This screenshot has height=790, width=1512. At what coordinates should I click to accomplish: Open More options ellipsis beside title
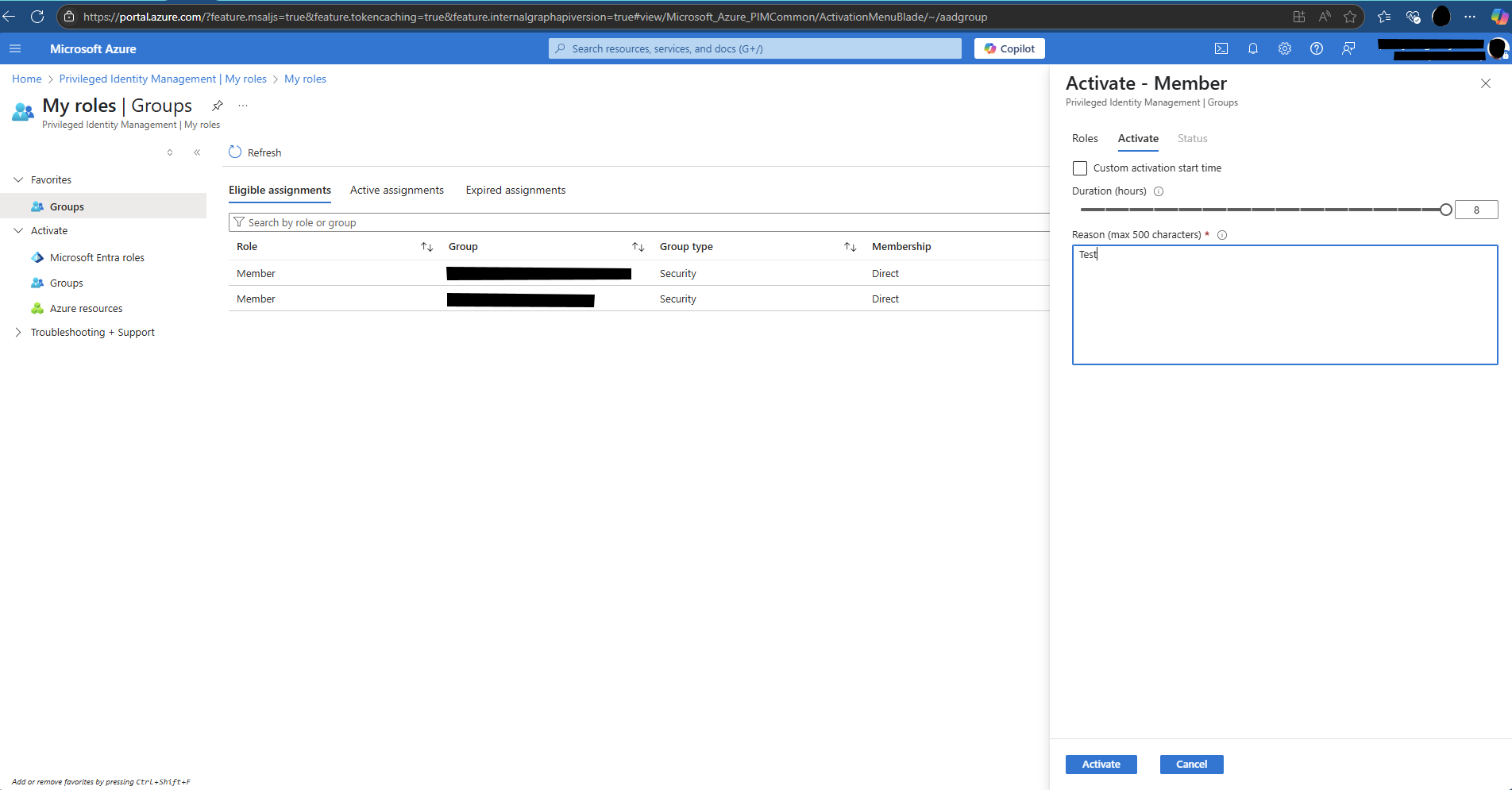[243, 106]
